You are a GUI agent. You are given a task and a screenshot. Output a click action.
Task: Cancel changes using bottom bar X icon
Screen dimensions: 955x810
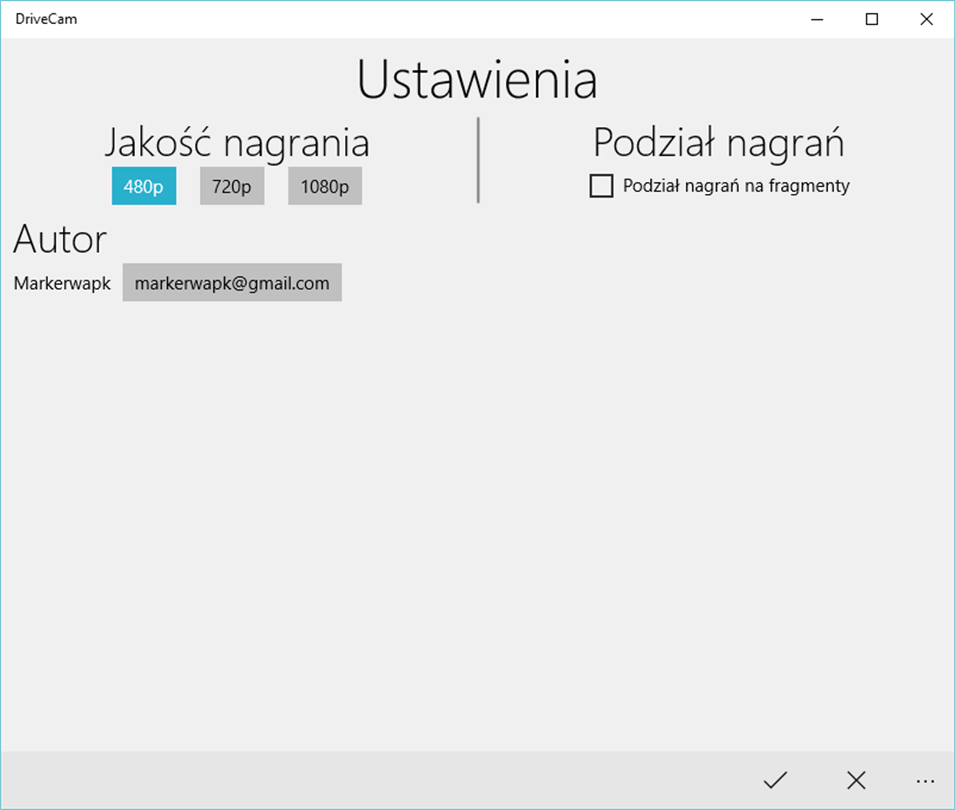pos(856,780)
